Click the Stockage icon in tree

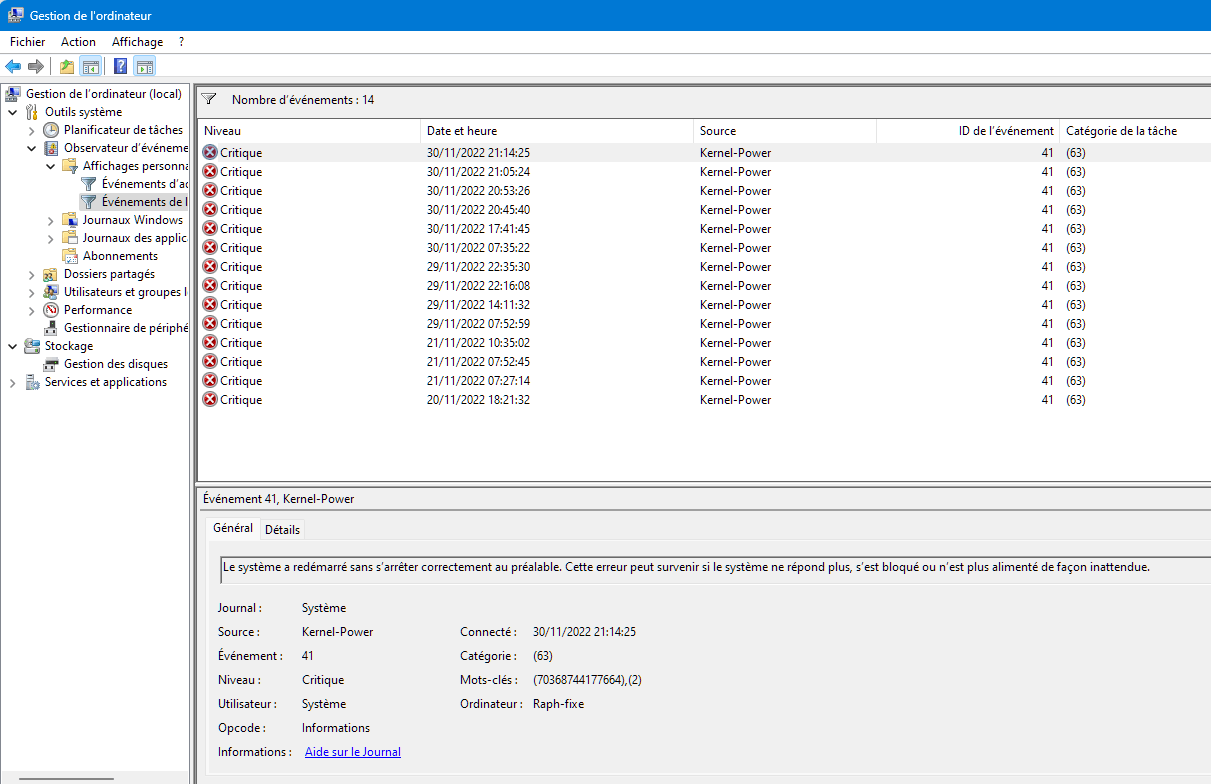click(32, 346)
